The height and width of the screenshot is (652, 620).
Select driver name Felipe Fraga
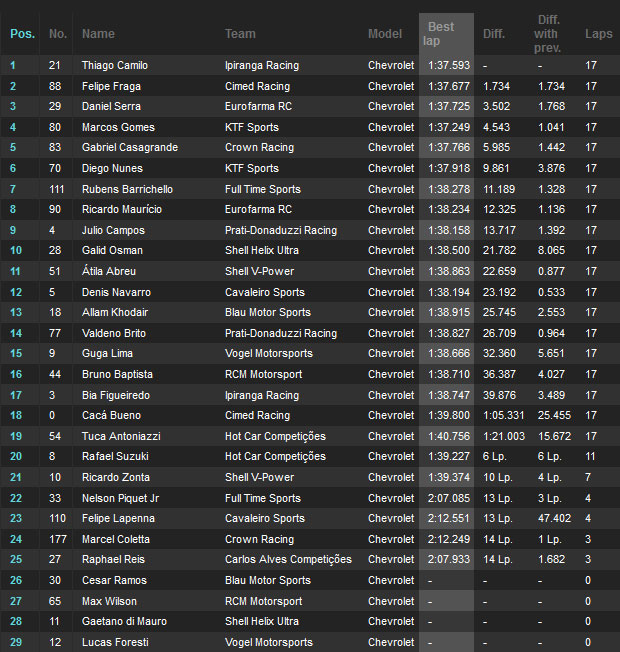point(111,86)
